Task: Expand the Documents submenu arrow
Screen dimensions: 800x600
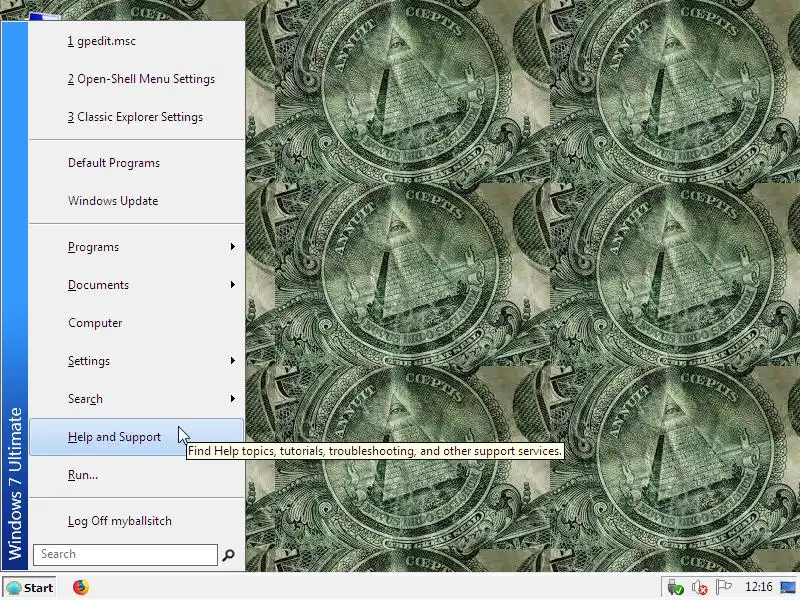Action: 233,285
